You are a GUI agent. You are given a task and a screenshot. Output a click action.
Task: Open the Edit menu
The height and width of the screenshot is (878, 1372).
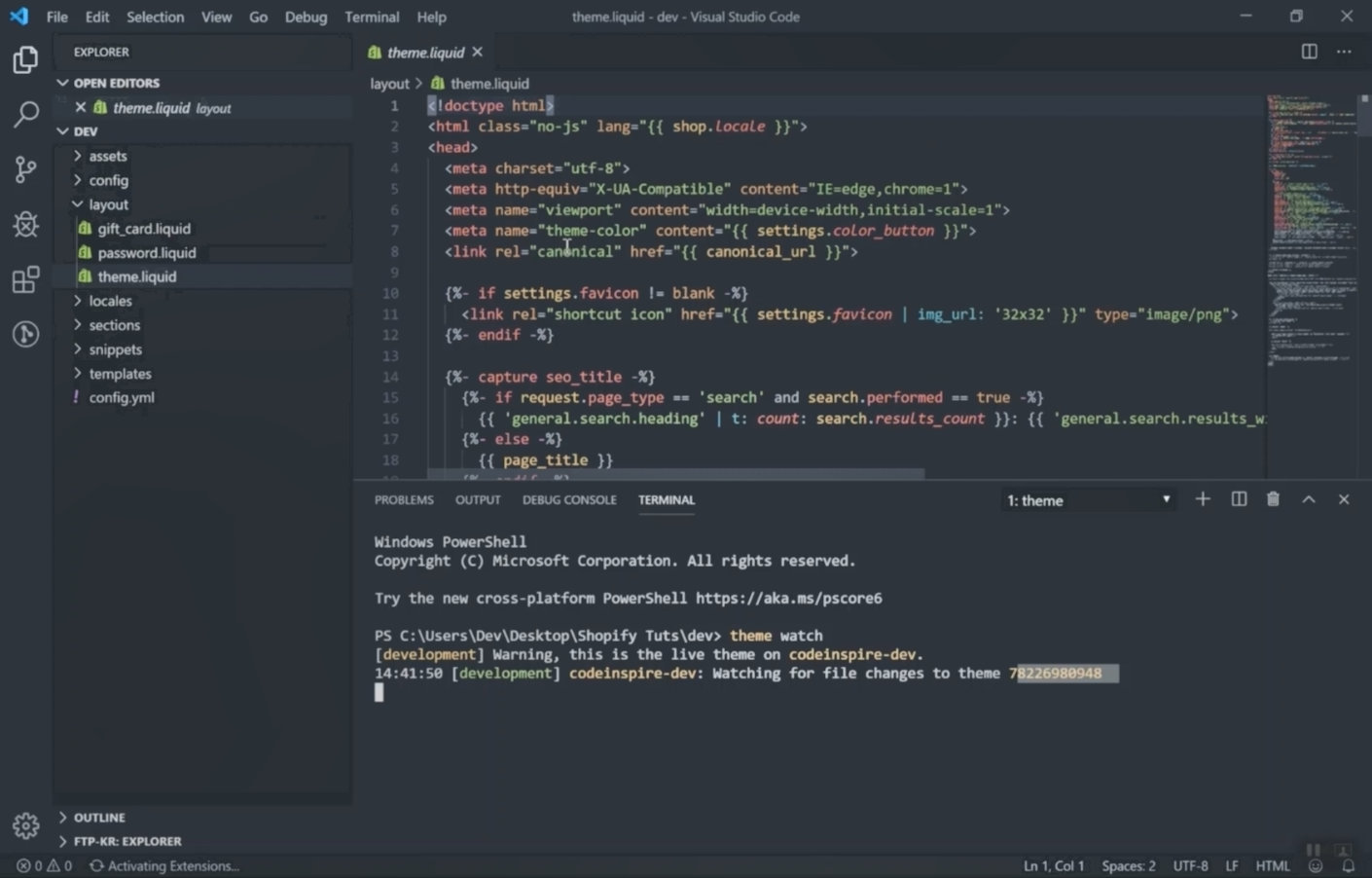97,17
